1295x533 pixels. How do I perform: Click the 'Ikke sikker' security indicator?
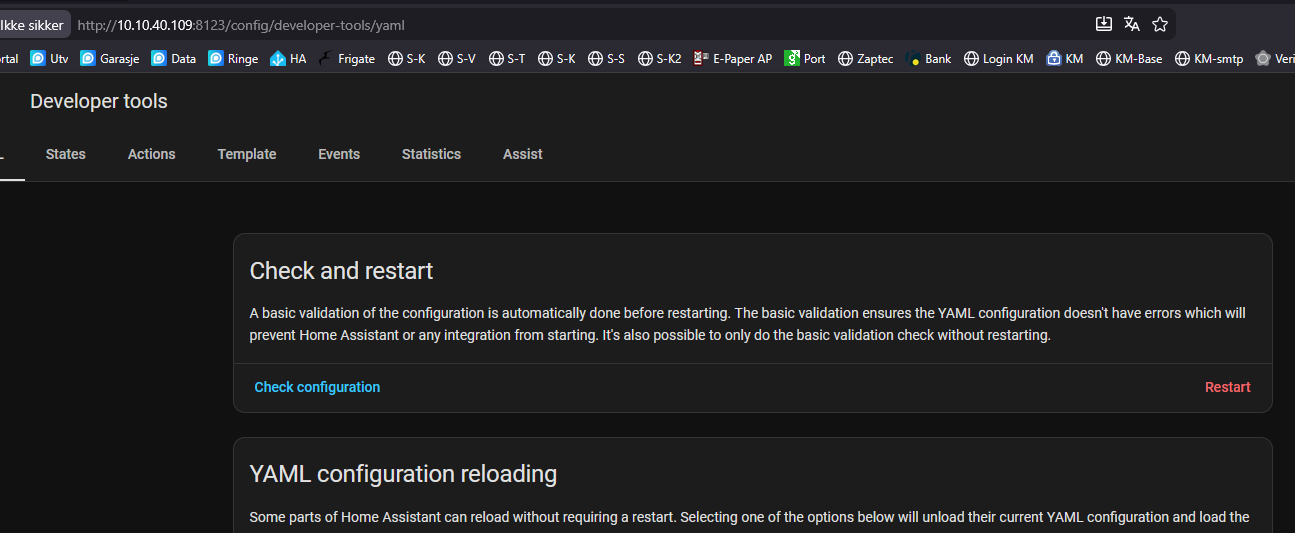(x=32, y=24)
